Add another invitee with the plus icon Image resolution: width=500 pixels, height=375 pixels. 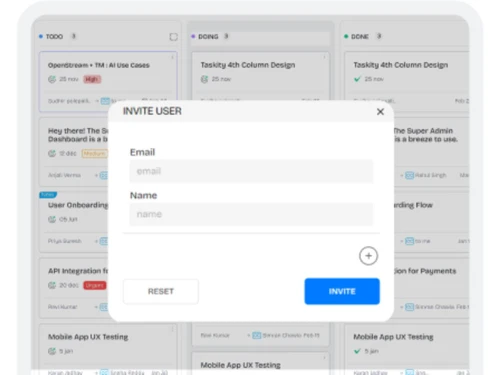click(x=368, y=256)
